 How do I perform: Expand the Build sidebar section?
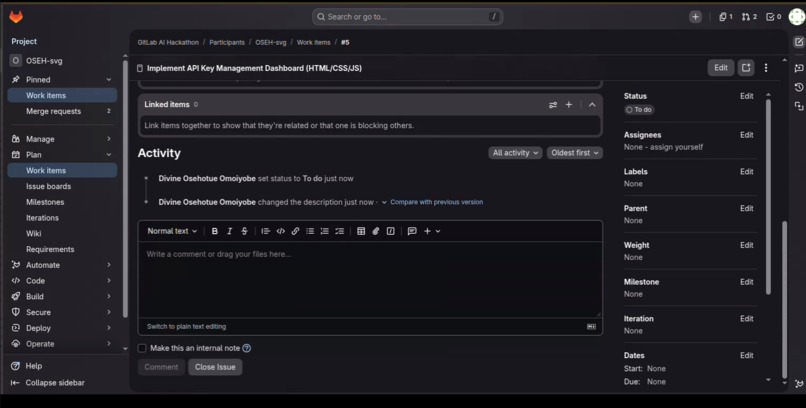(x=108, y=296)
